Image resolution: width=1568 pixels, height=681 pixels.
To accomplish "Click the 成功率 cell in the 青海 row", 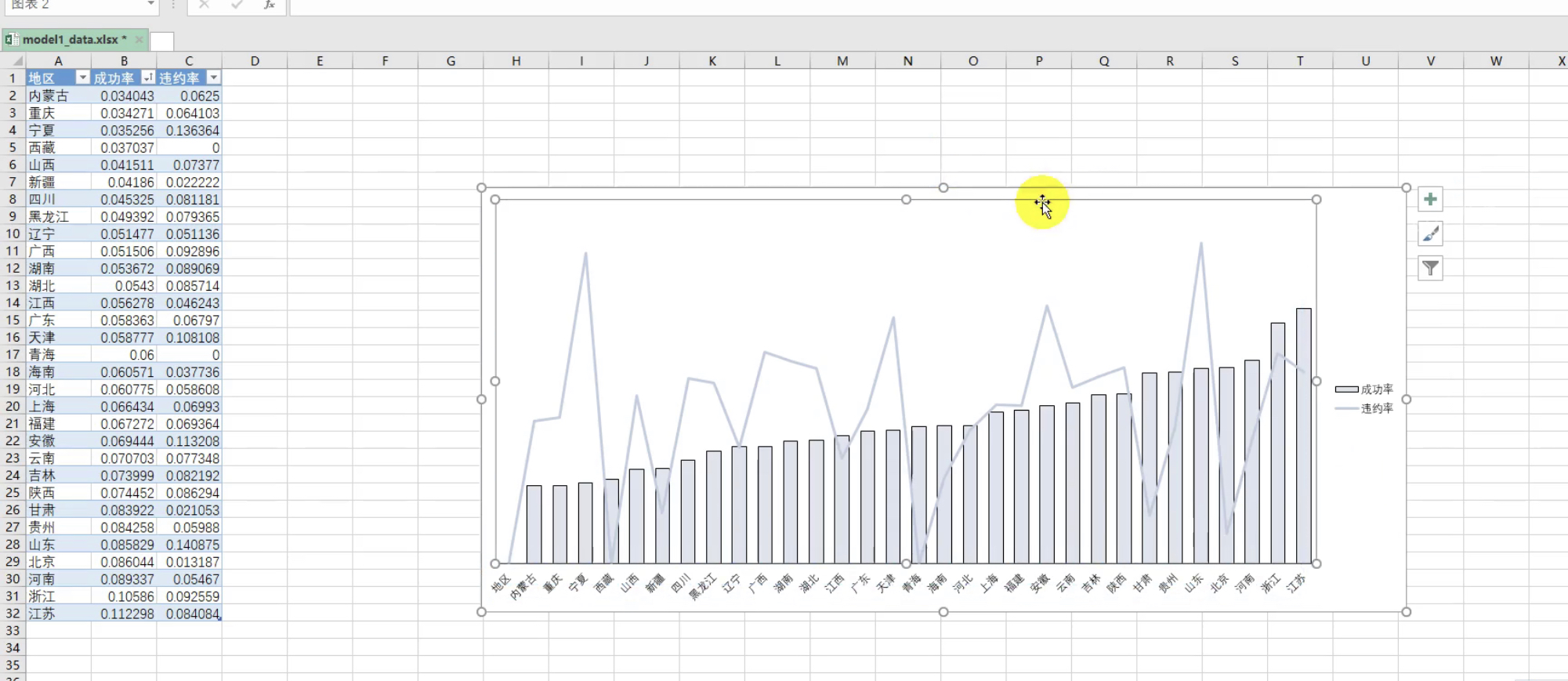I will pyautogui.click(x=124, y=354).
